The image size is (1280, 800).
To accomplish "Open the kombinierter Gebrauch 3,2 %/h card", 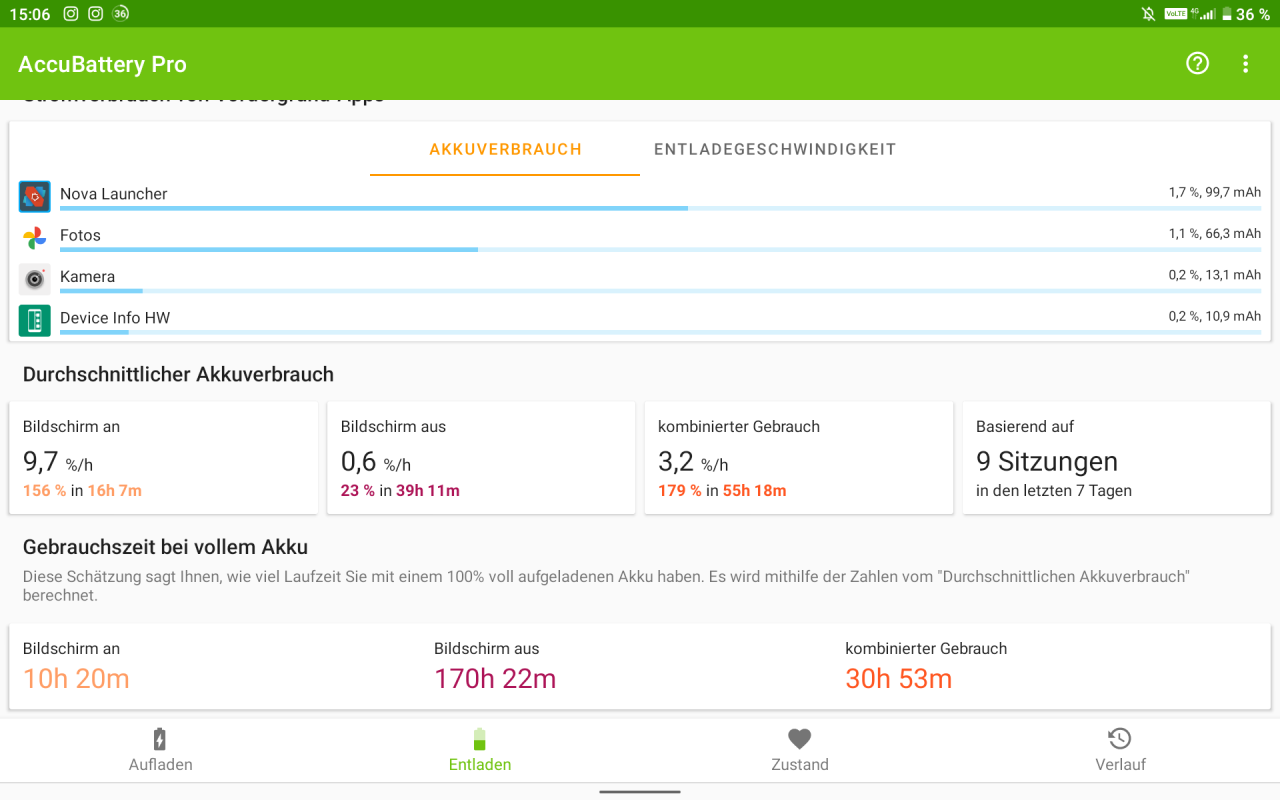I will tap(799, 458).
